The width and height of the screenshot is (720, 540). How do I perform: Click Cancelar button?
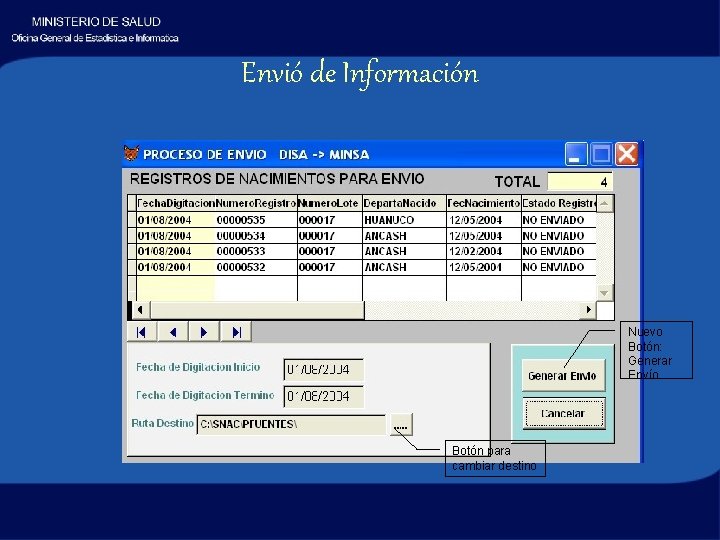click(x=563, y=413)
